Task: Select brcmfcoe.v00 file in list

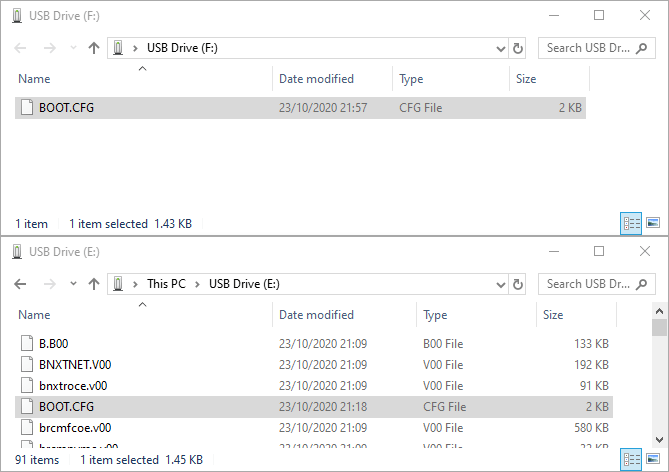Action: coord(74,428)
